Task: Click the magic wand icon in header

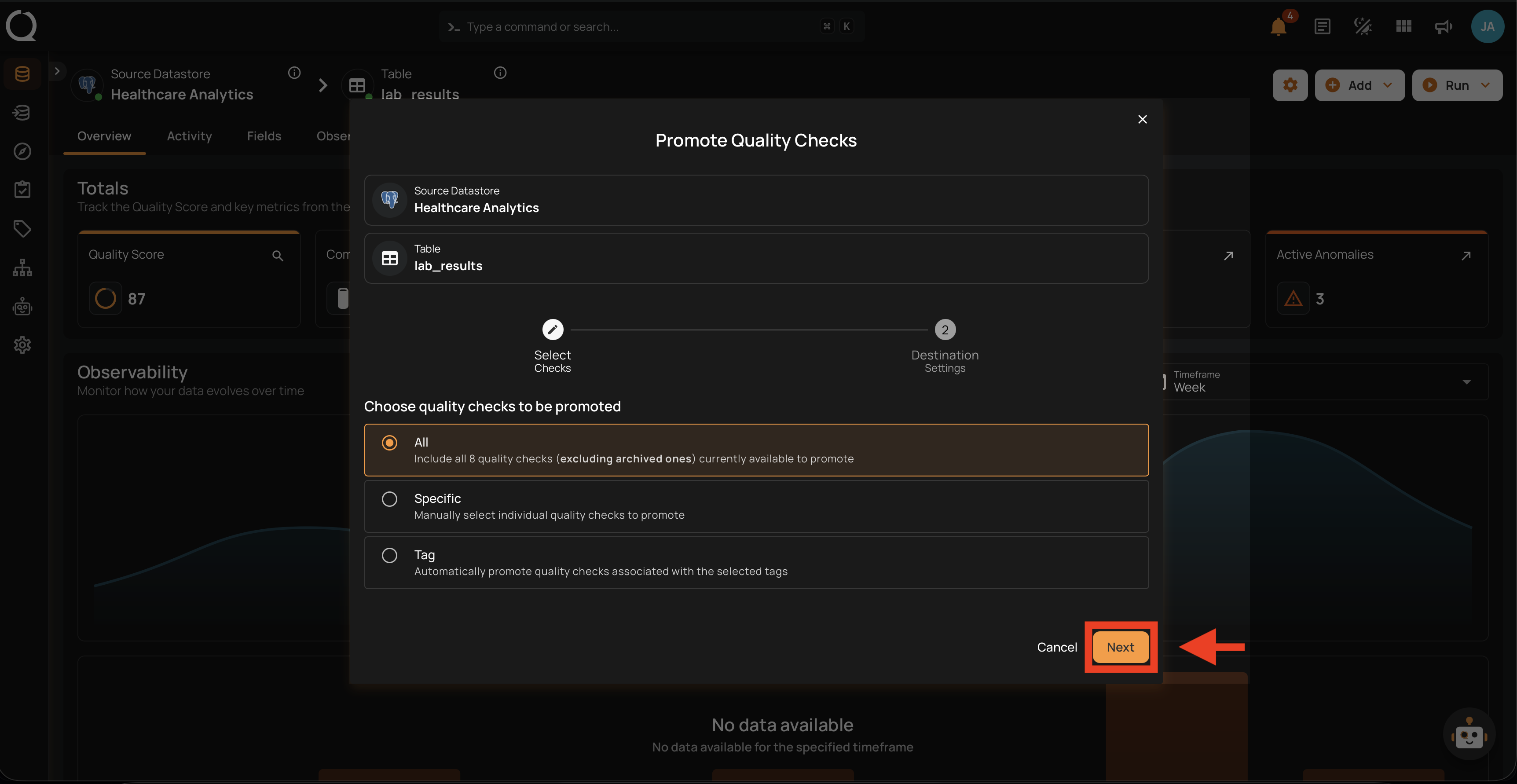Action: [x=1363, y=26]
